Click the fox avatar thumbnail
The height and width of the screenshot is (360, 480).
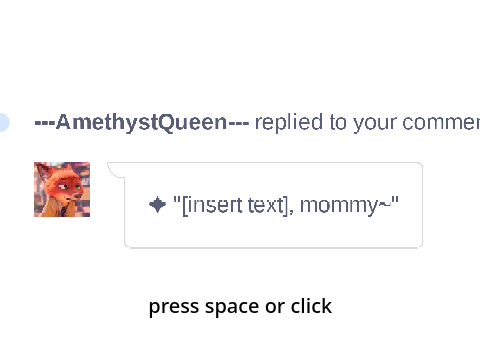tap(62, 189)
